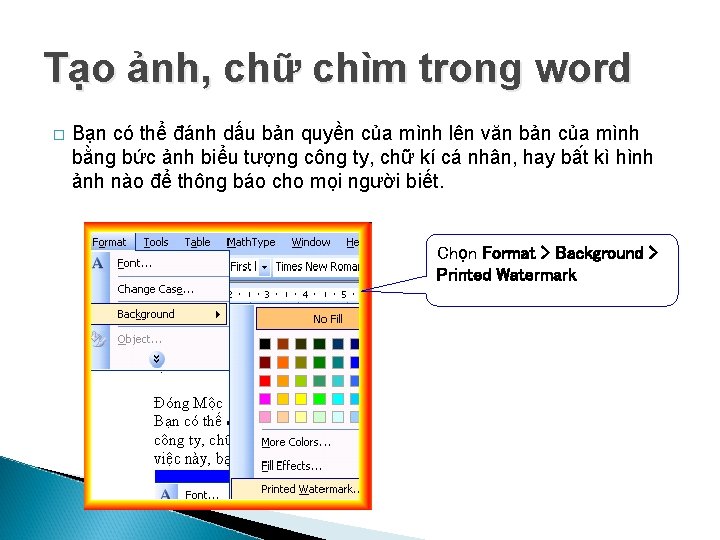Click the Font... entry at screenshot bottom
The height and width of the screenshot is (540, 720).
(202, 495)
